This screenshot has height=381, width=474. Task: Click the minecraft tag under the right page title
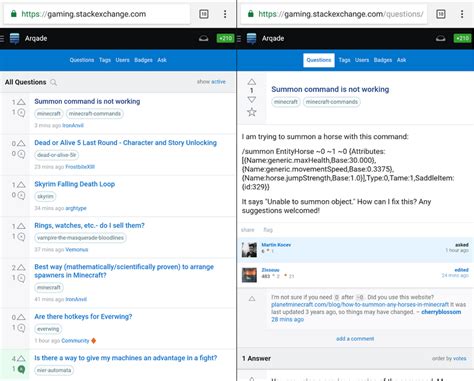click(286, 102)
